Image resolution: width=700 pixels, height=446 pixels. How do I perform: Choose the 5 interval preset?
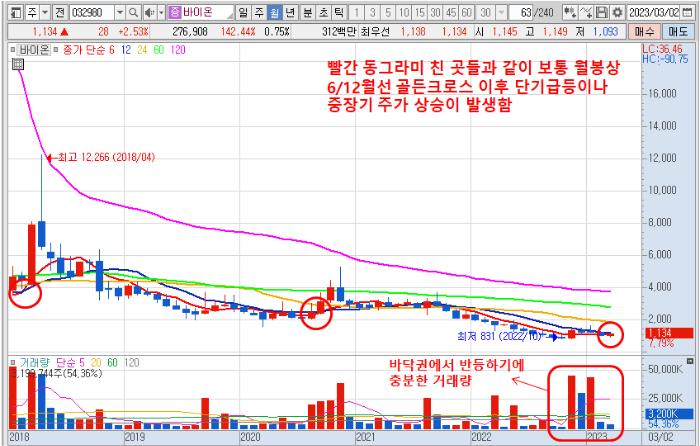click(388, 13)
